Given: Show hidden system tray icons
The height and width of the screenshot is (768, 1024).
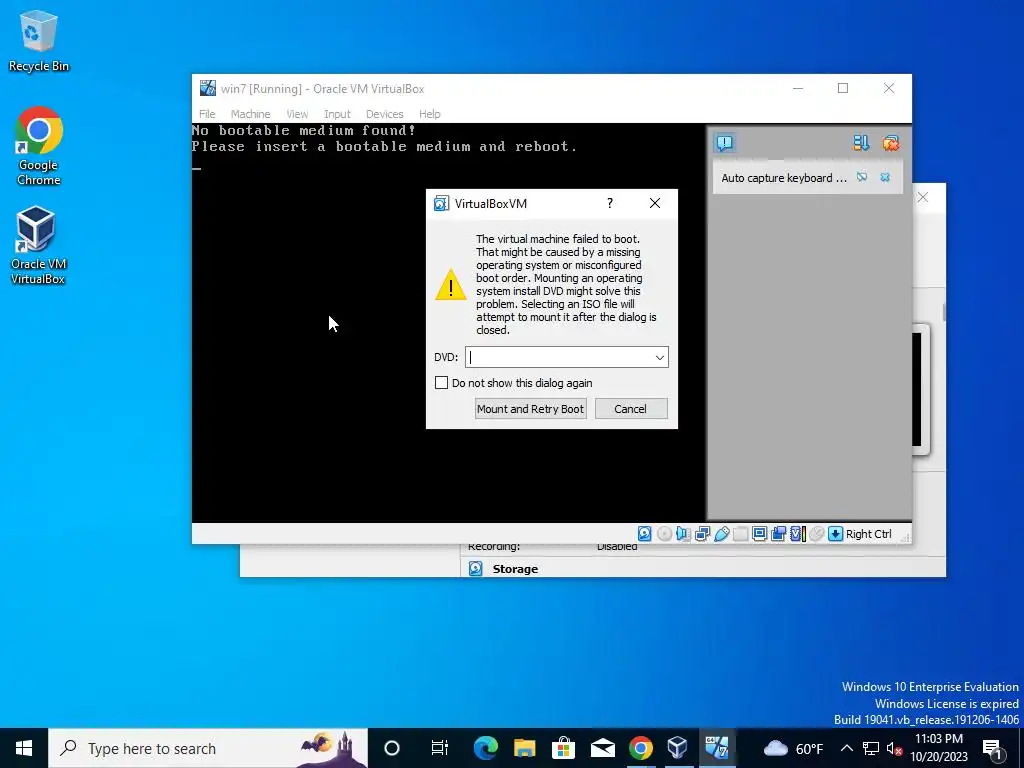Looking at the screenshot, I should coord(846,748).
